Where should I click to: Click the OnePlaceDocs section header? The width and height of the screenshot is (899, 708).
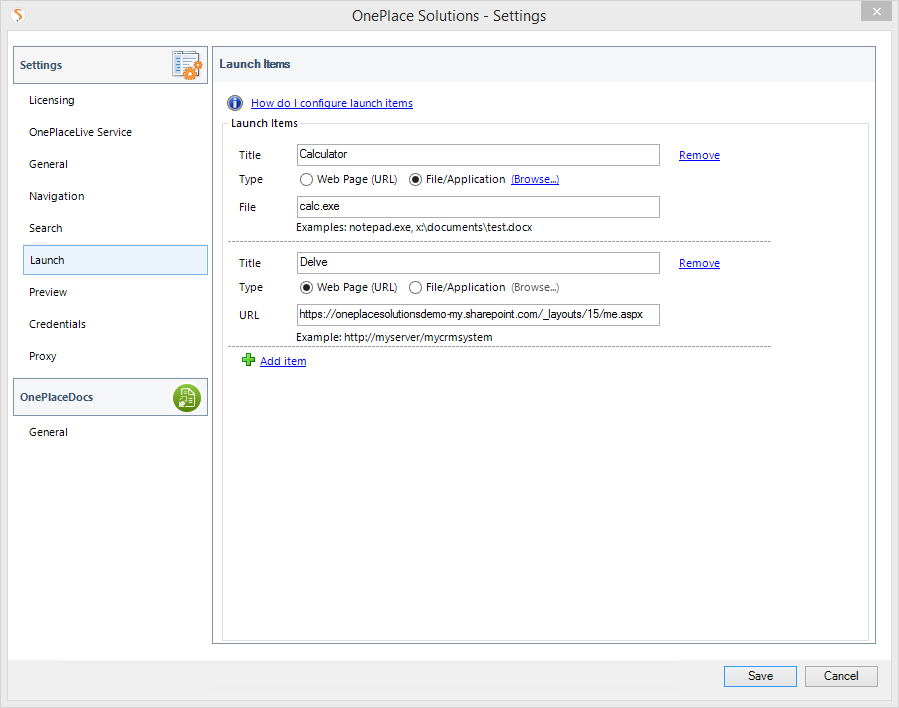(110, 397)
